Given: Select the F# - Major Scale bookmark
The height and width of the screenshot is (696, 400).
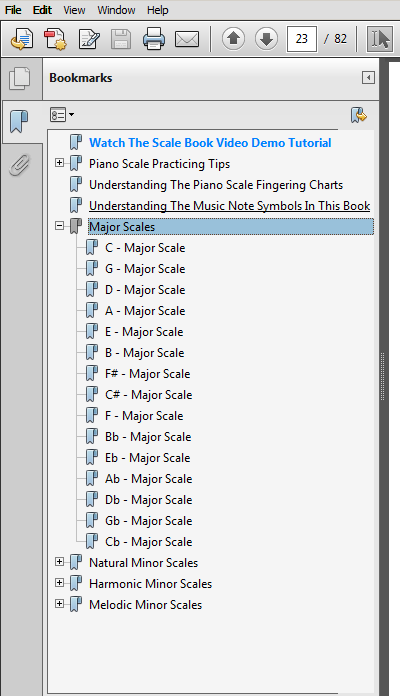Looking at the screenshot, I should pos(147,374).
